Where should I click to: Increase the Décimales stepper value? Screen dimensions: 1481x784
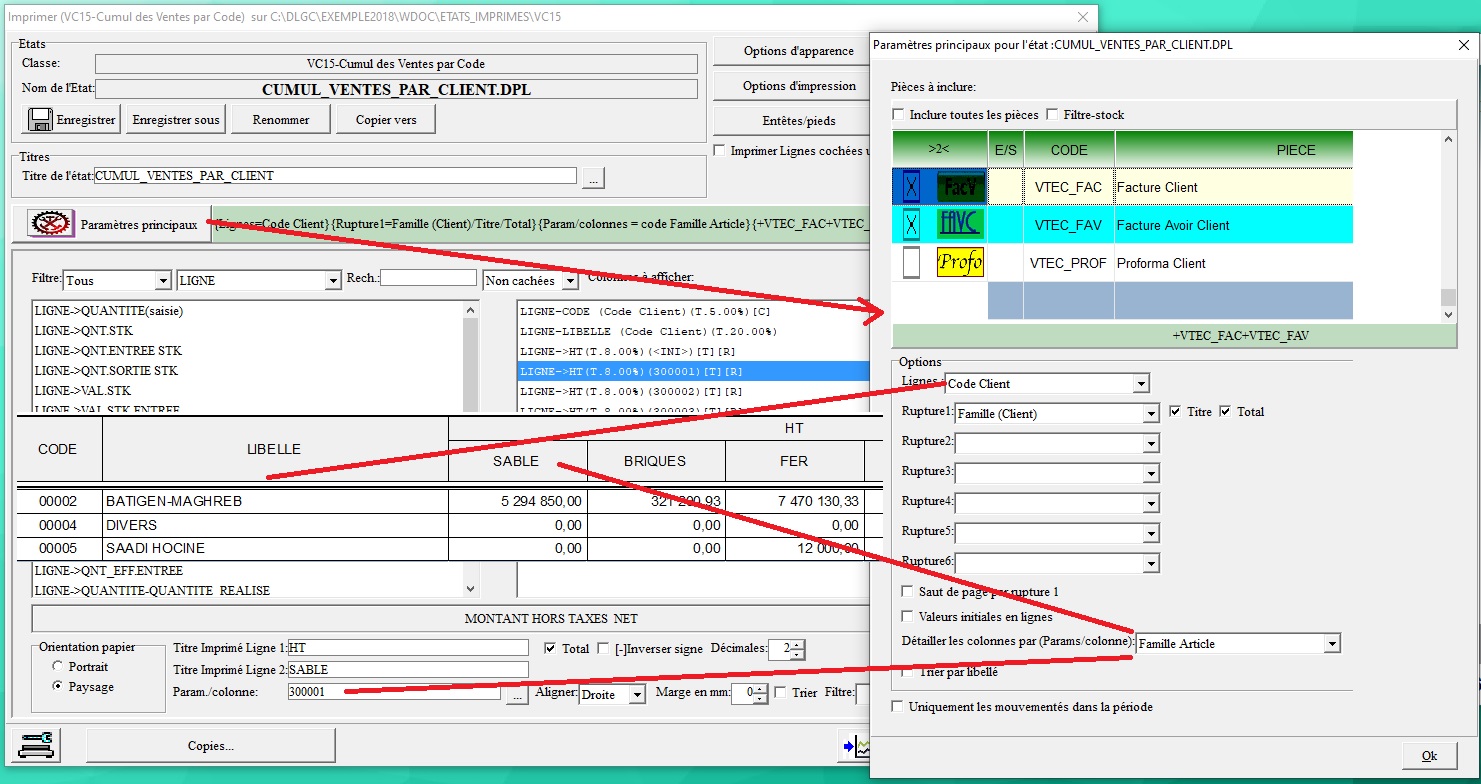tap(796, 645)
